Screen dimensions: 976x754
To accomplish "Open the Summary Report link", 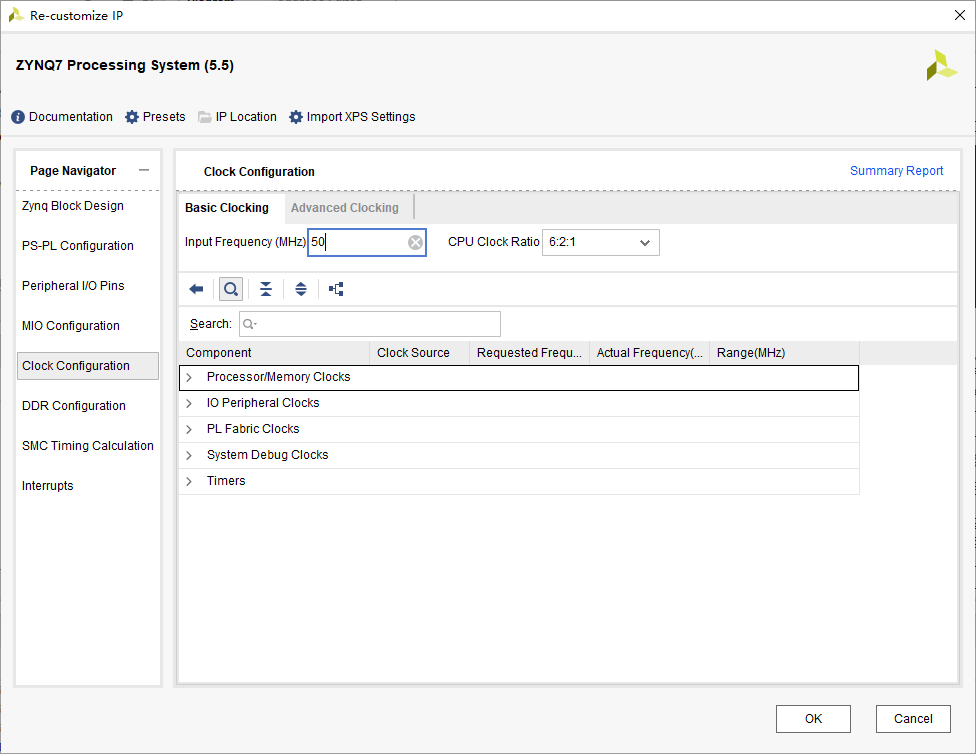I will tap(896, 171).
